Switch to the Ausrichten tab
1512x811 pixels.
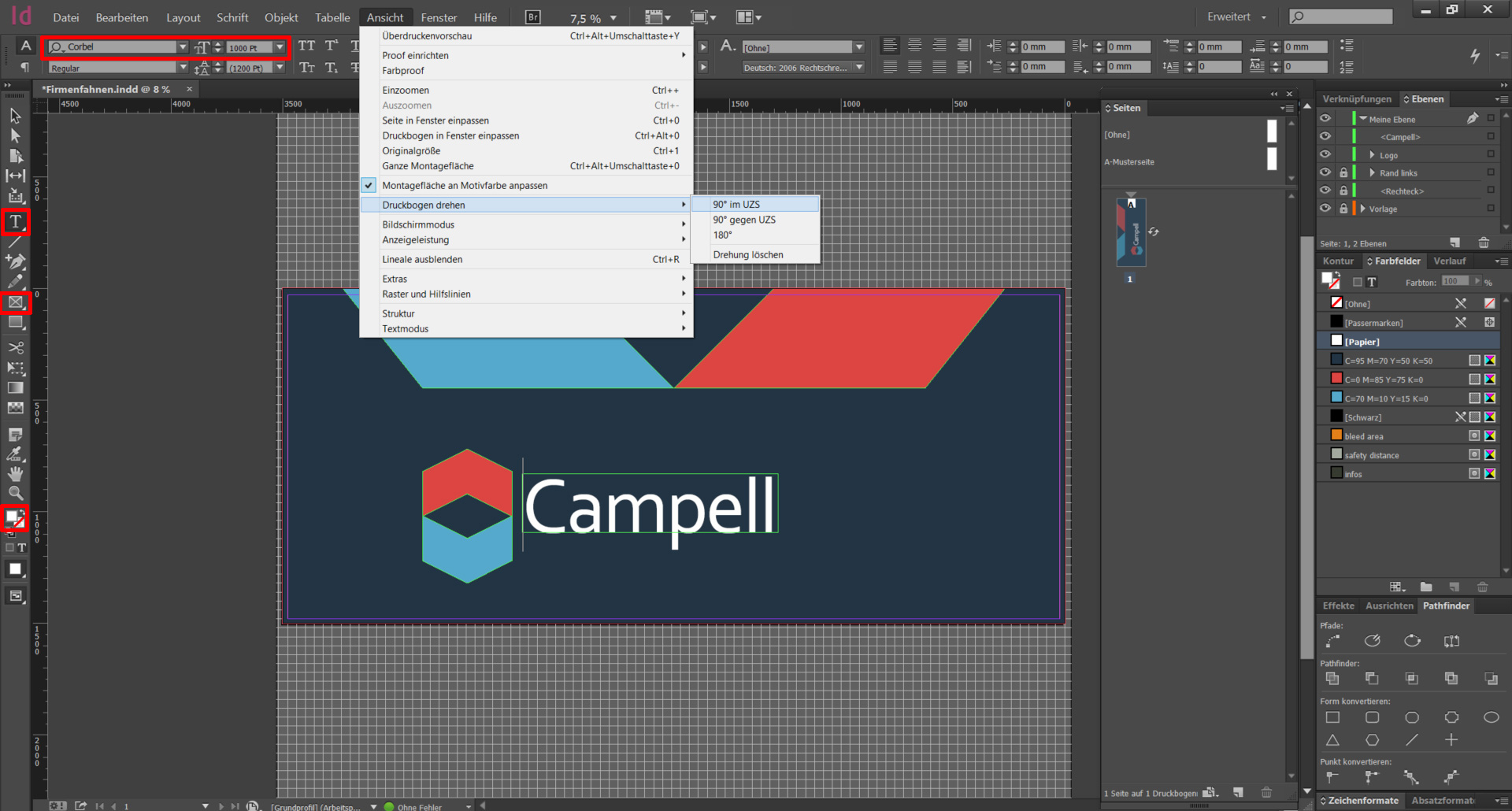click(1389, 605)
